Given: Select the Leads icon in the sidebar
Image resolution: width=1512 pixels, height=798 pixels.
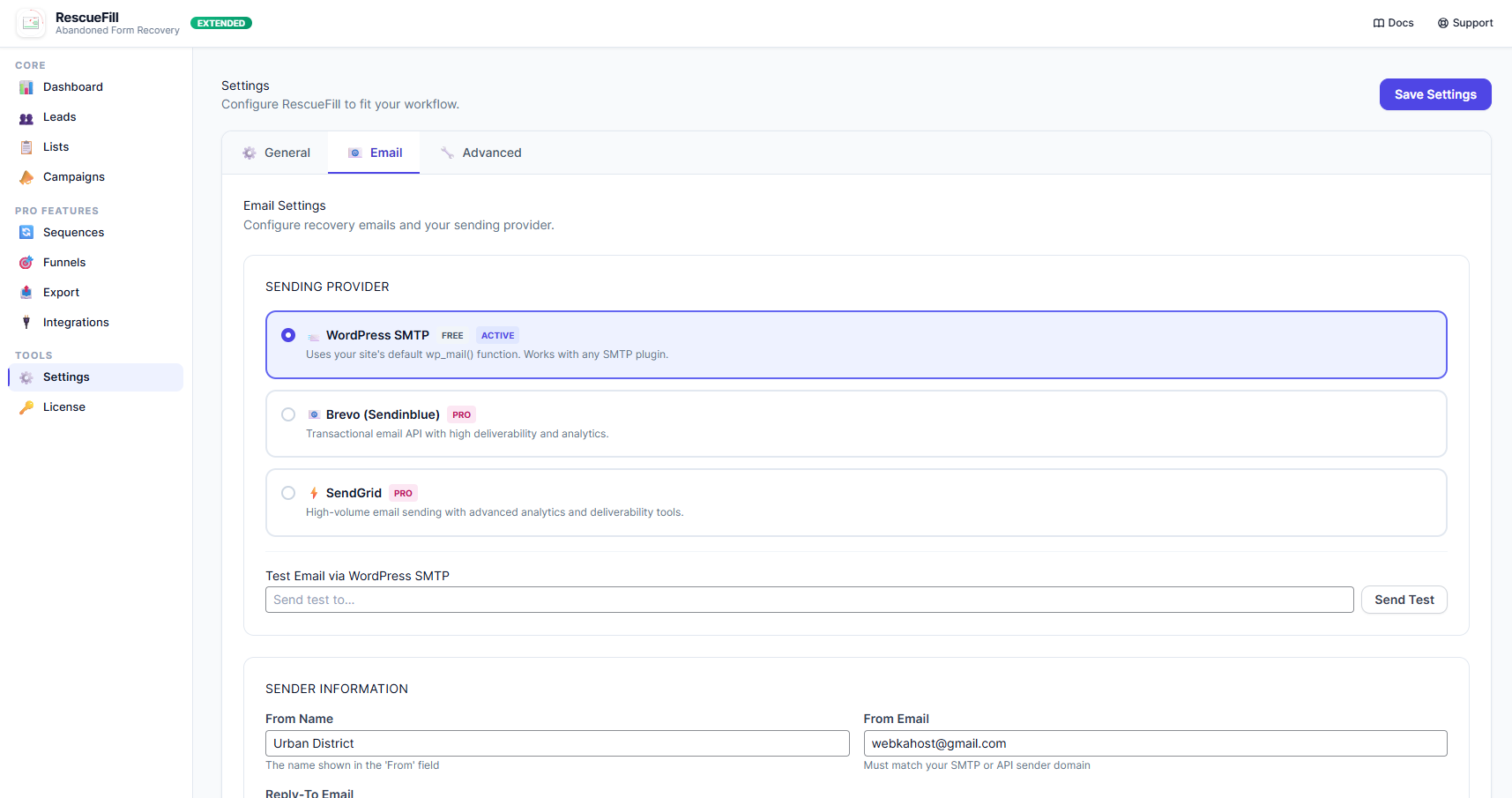Looking at the screenshot, I should (26, 116).
